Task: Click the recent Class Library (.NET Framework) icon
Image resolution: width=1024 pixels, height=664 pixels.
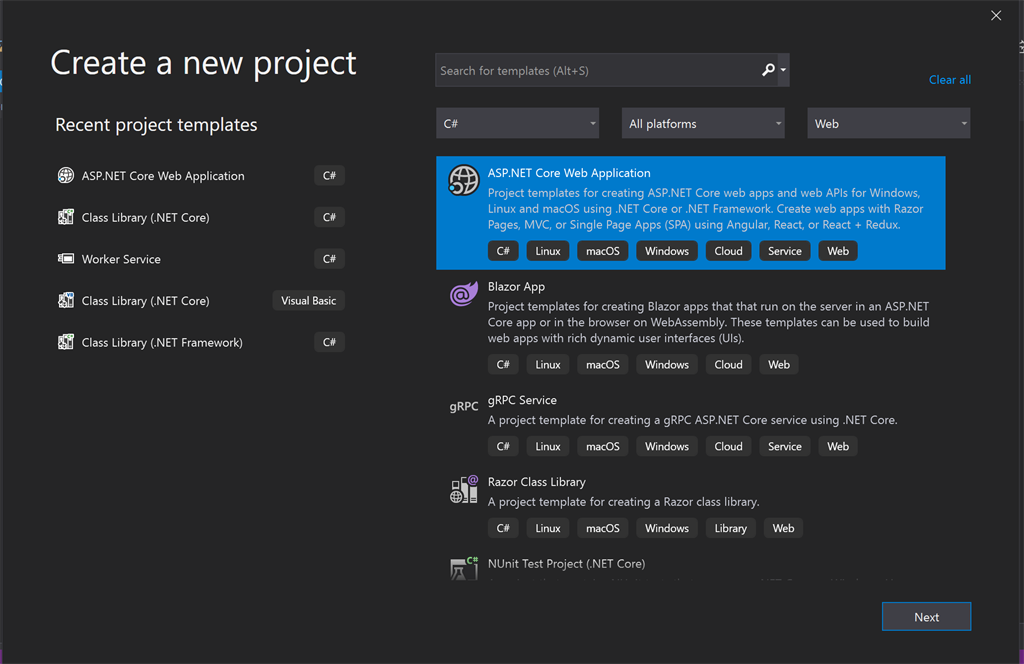Action: 66,342
